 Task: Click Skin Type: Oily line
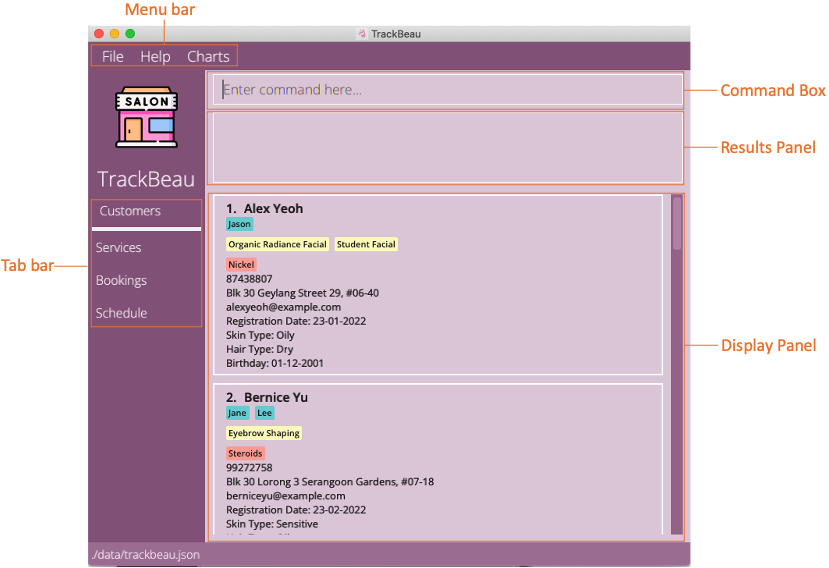pos(260,335)
